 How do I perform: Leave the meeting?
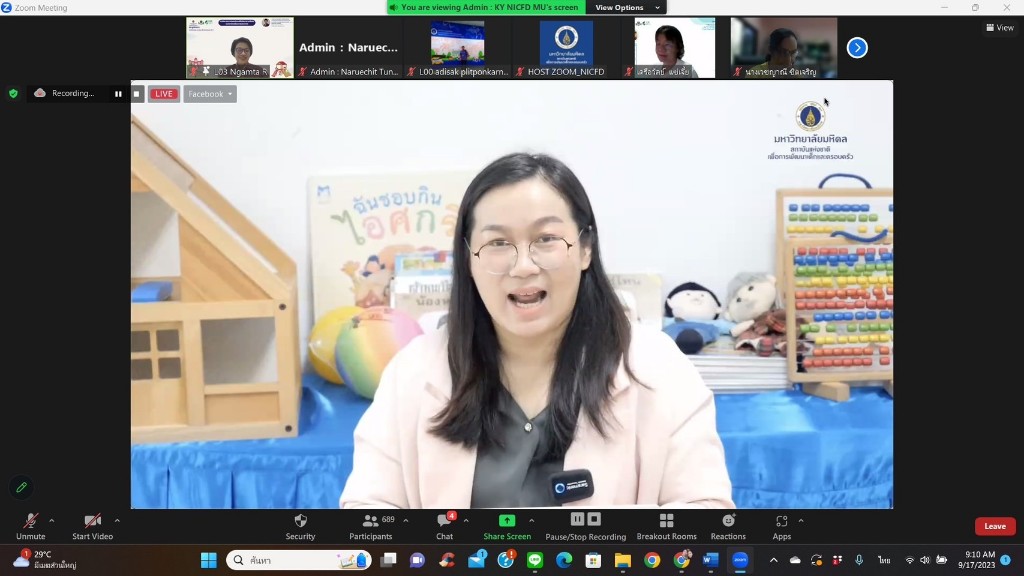[995, 526]
